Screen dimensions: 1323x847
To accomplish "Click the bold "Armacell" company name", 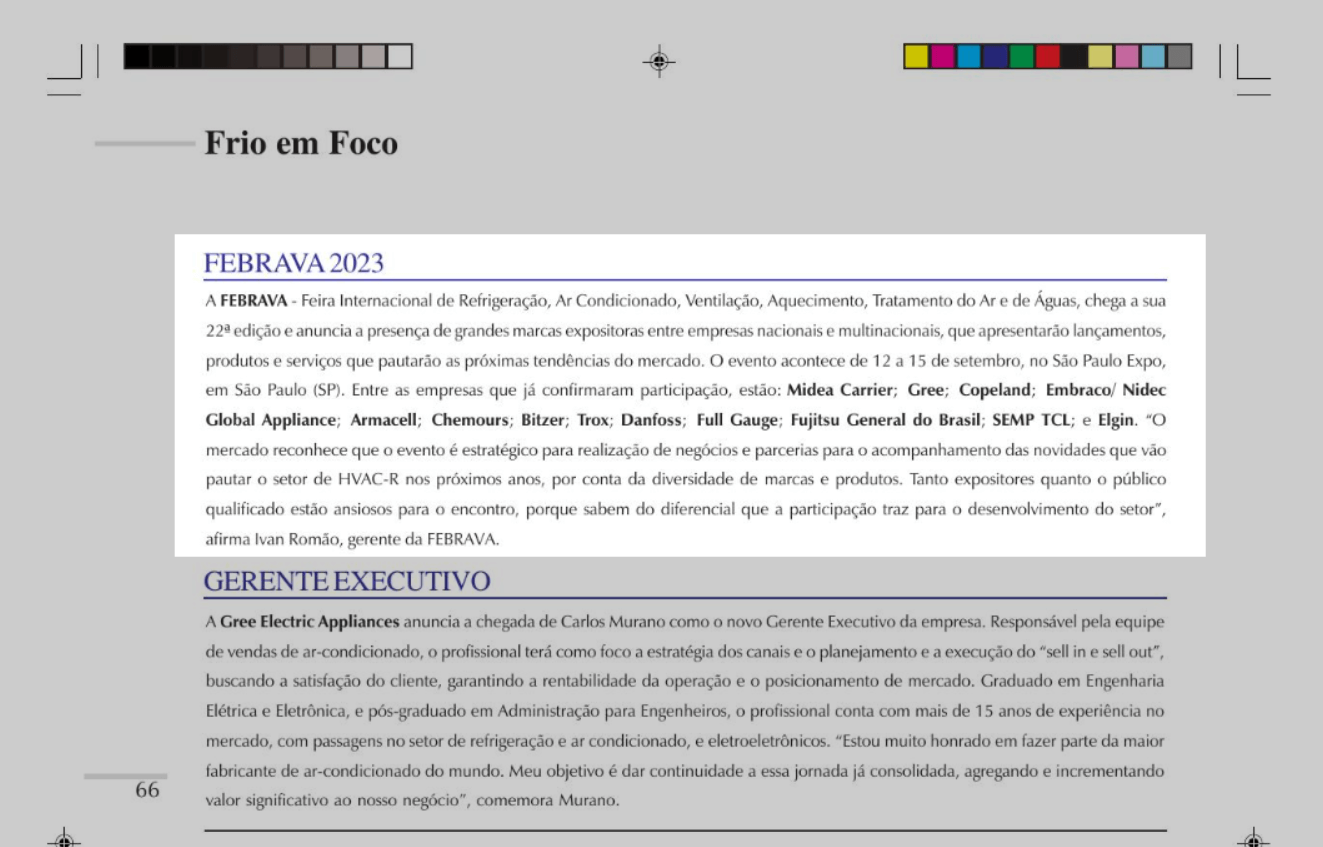I will coord(383,420).
